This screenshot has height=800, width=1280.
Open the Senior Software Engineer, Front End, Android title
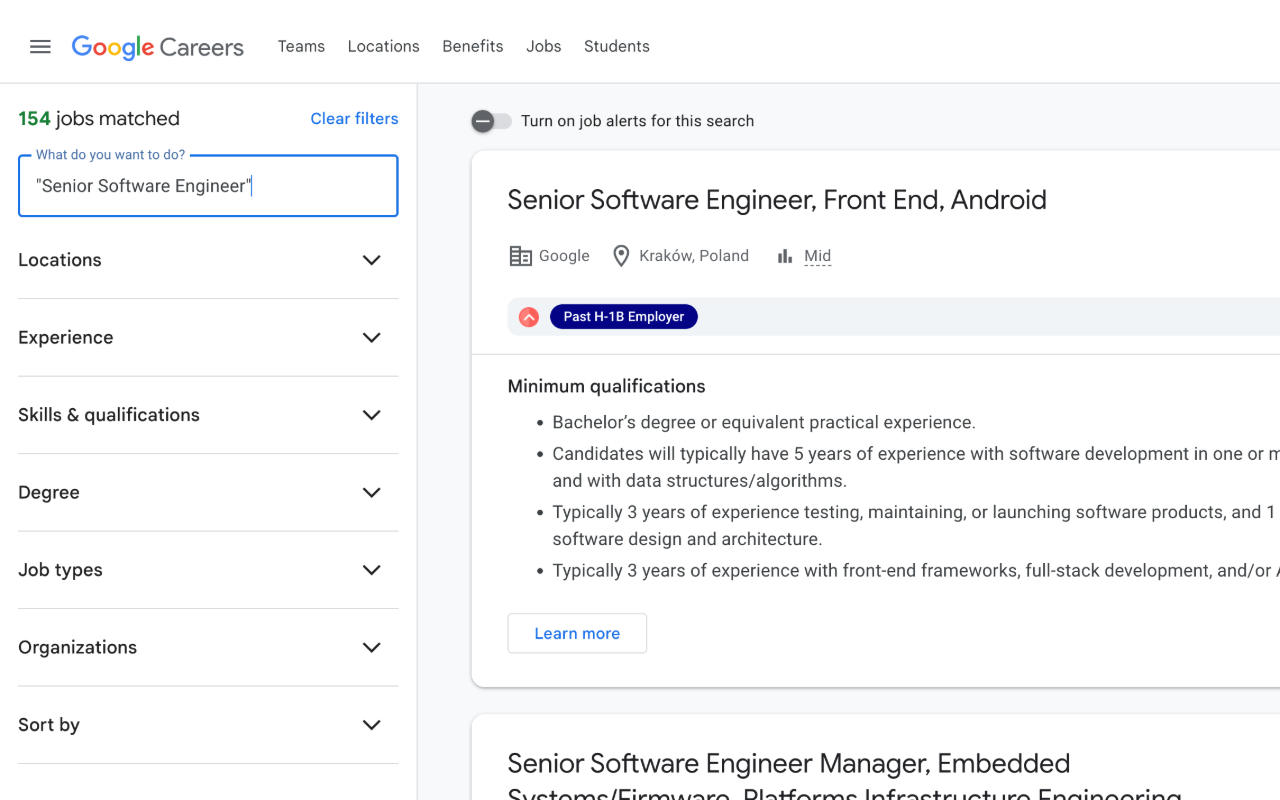point(777,200)
